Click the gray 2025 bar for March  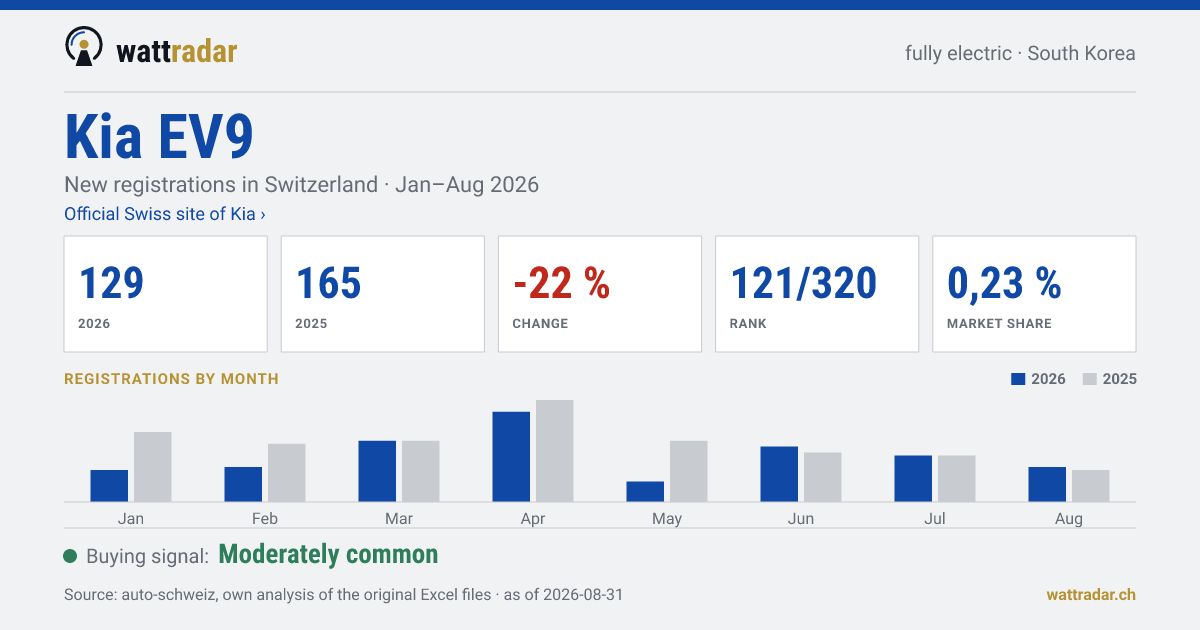pyautogui.click(x=421, y=471)
